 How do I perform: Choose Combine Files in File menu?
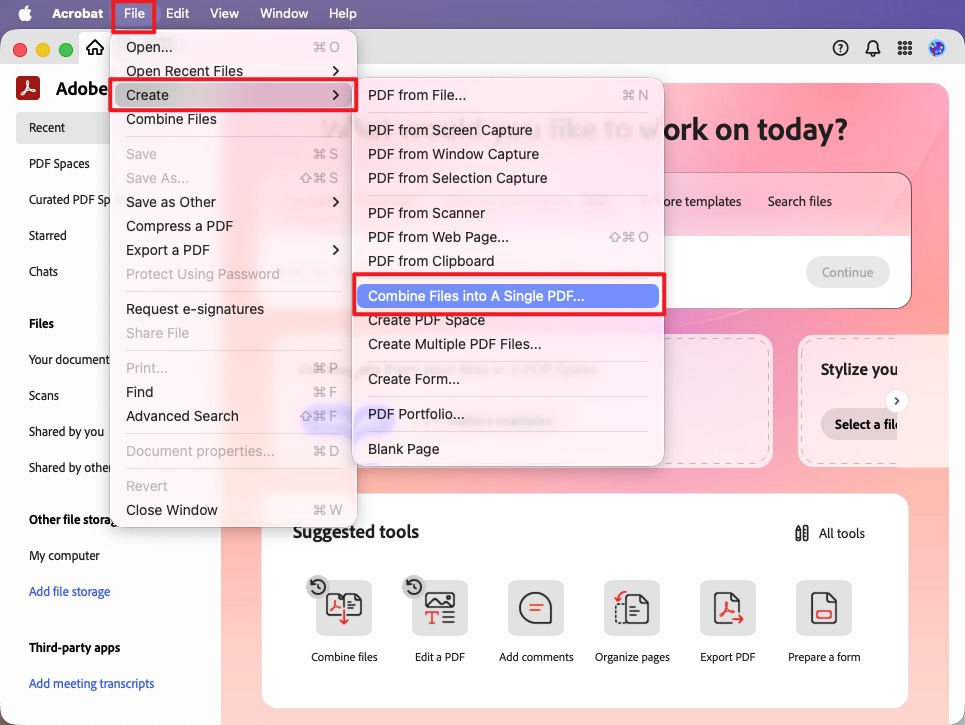coord(233,119)
